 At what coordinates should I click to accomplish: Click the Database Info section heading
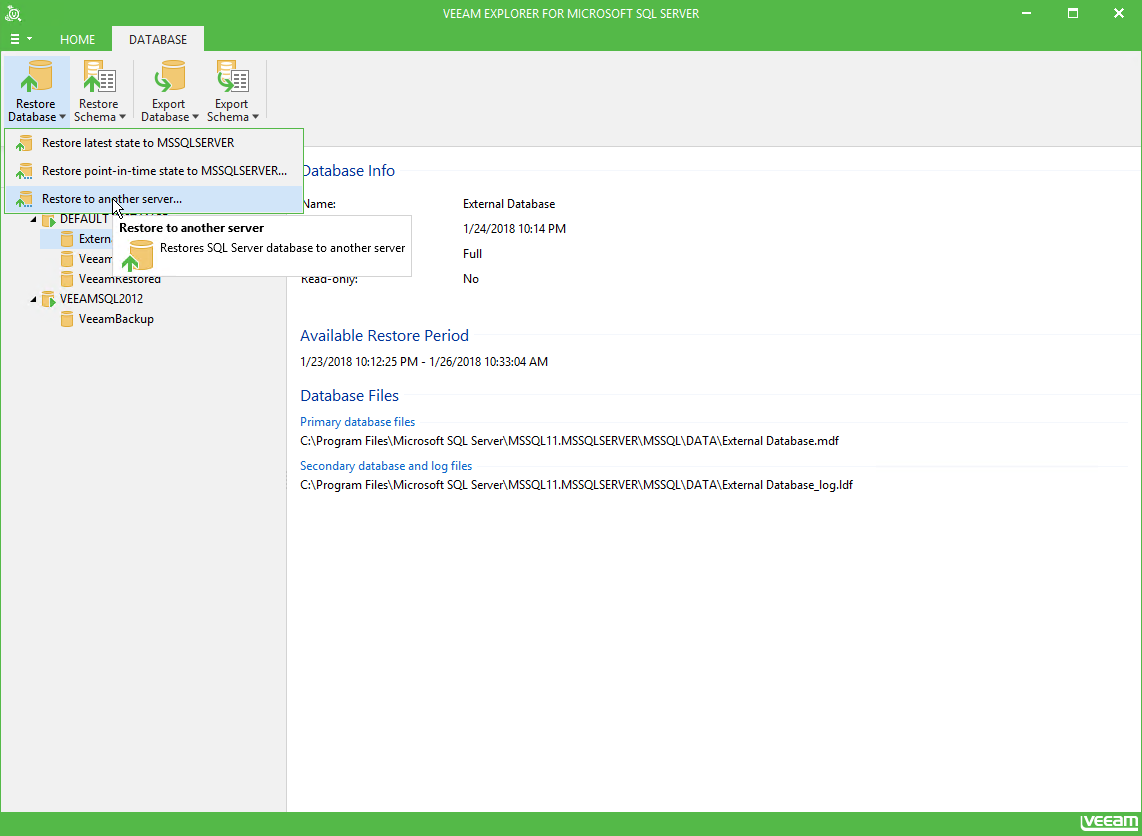click(348, 171)
